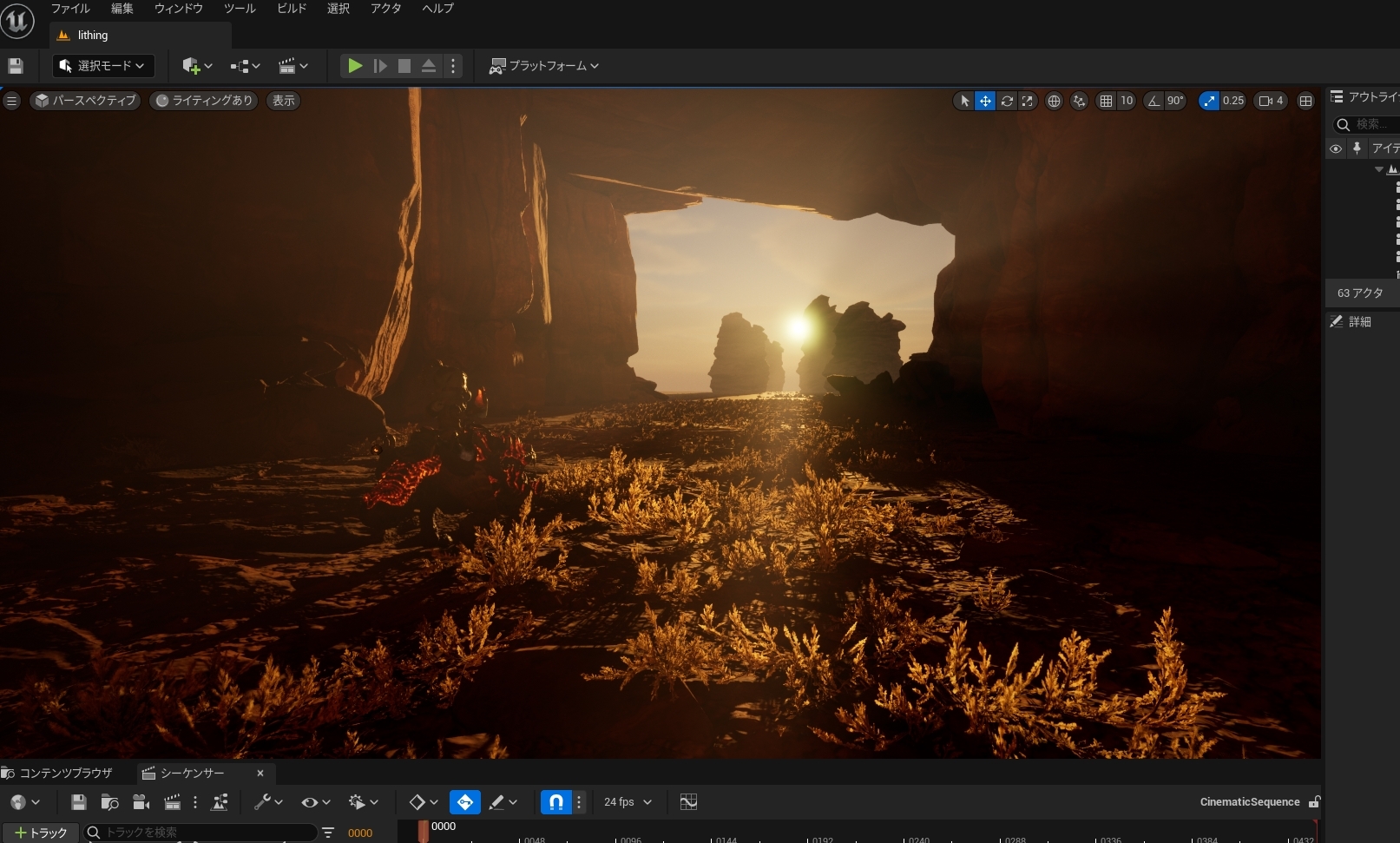1400x843 pixels.
Task: Save the level with the main toolbar floppy icon
Action: point(15,66)
